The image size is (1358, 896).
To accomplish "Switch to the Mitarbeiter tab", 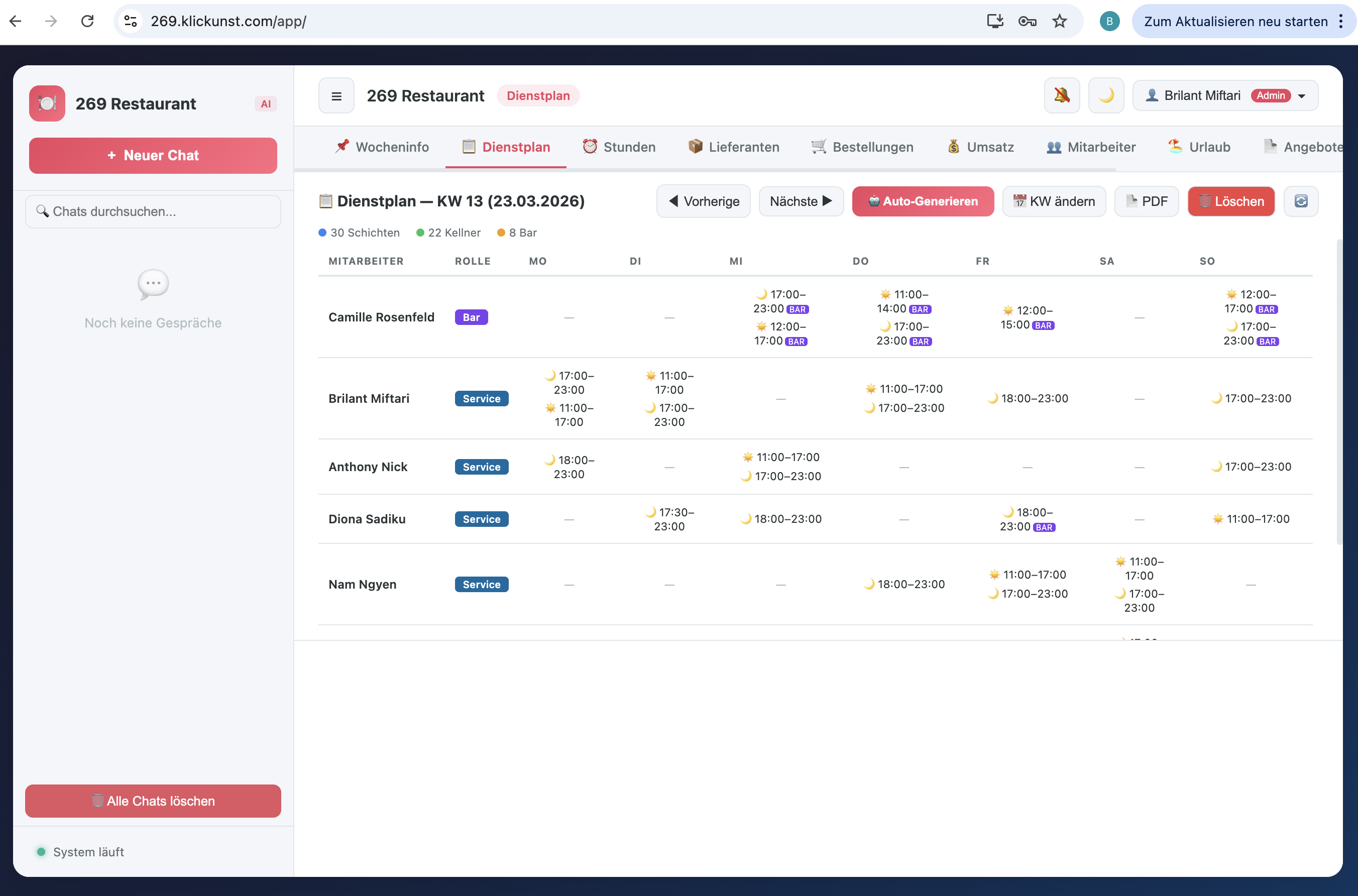I will (x=1090, y=147).
